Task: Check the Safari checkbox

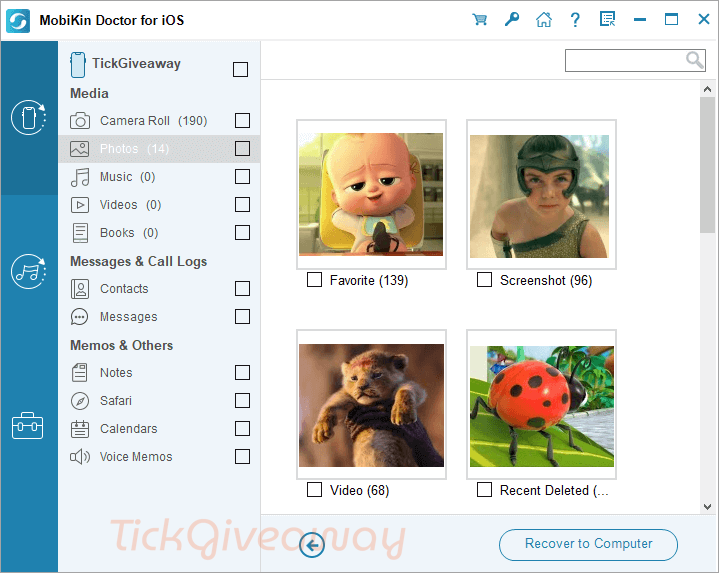Action: [x=242, y=401]
